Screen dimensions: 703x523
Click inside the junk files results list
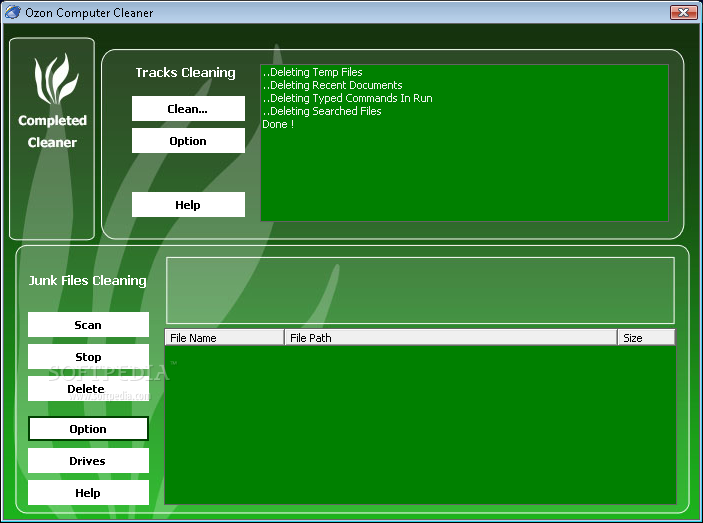click(420, 425)
